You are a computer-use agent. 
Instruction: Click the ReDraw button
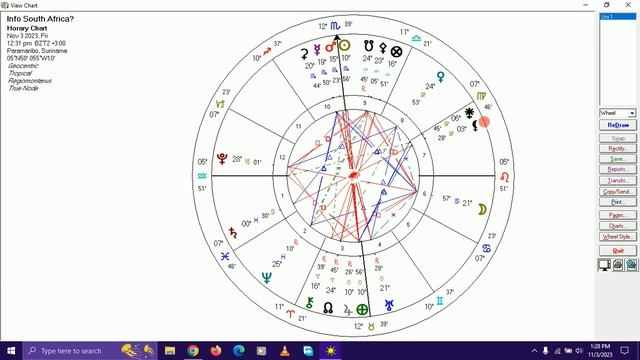tap(618, 125)
